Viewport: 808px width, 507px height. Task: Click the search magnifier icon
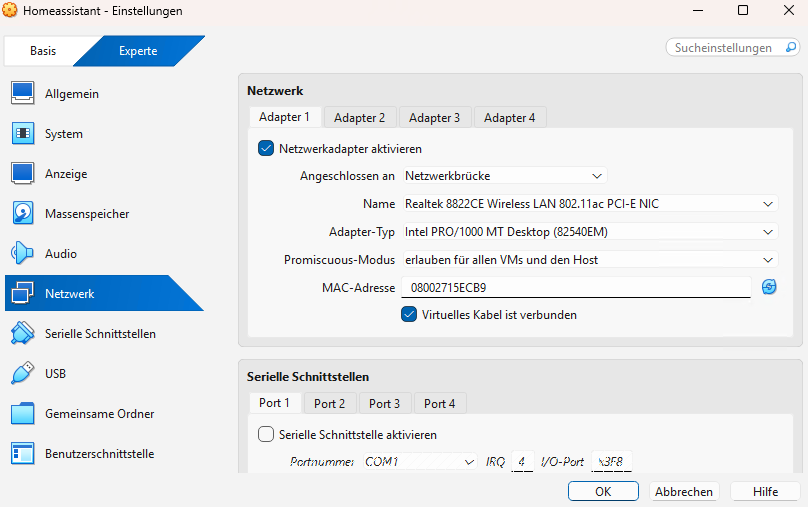point(790,47)
